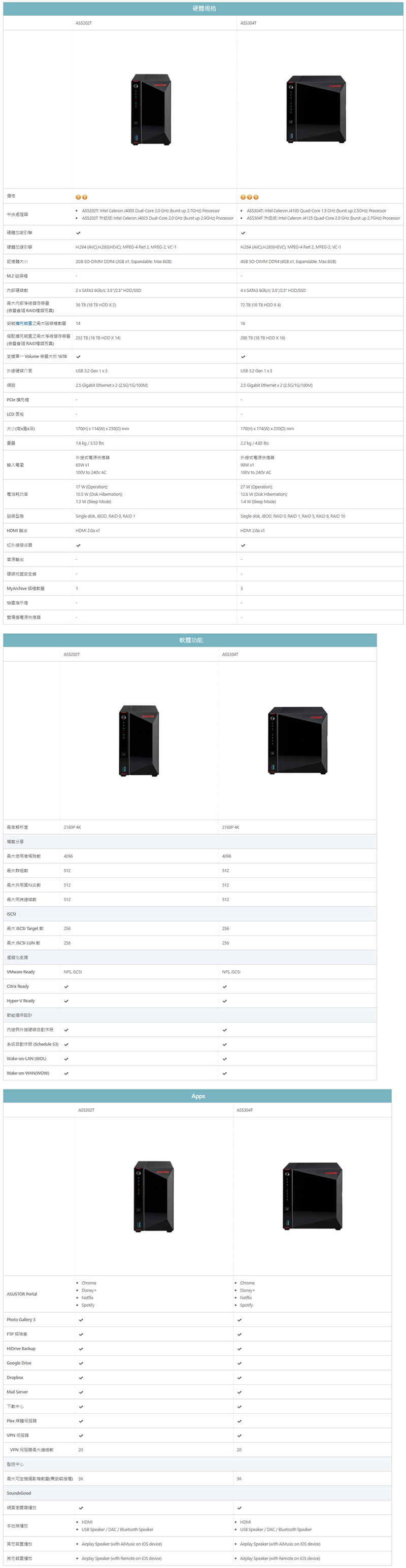406x1568 pixels.
Task: Click the AS5304T three-coin price icons
Action: [250, 196]
